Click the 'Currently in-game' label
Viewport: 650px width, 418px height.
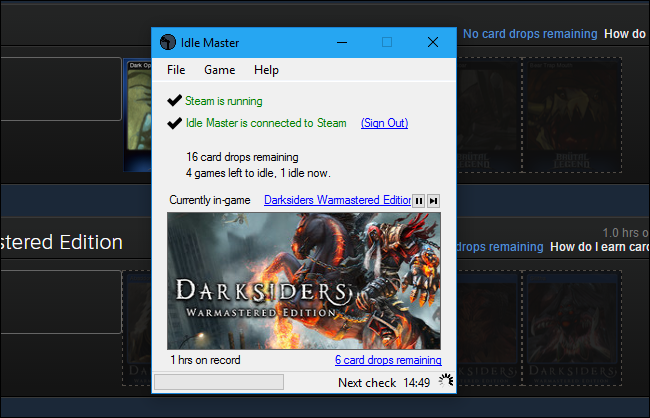[210, 200]
